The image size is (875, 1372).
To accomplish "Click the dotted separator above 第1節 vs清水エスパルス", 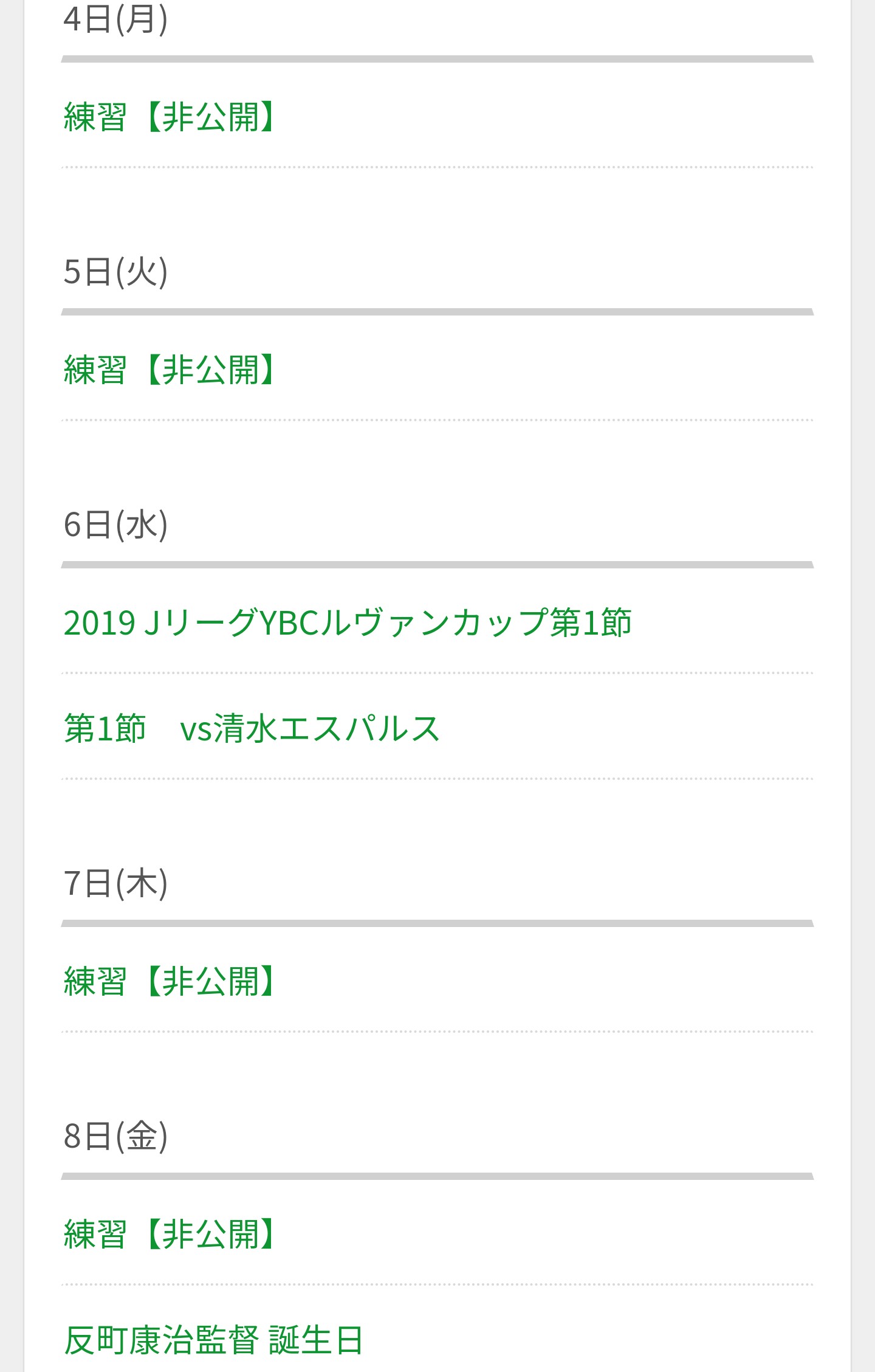I will pos(437,673).
